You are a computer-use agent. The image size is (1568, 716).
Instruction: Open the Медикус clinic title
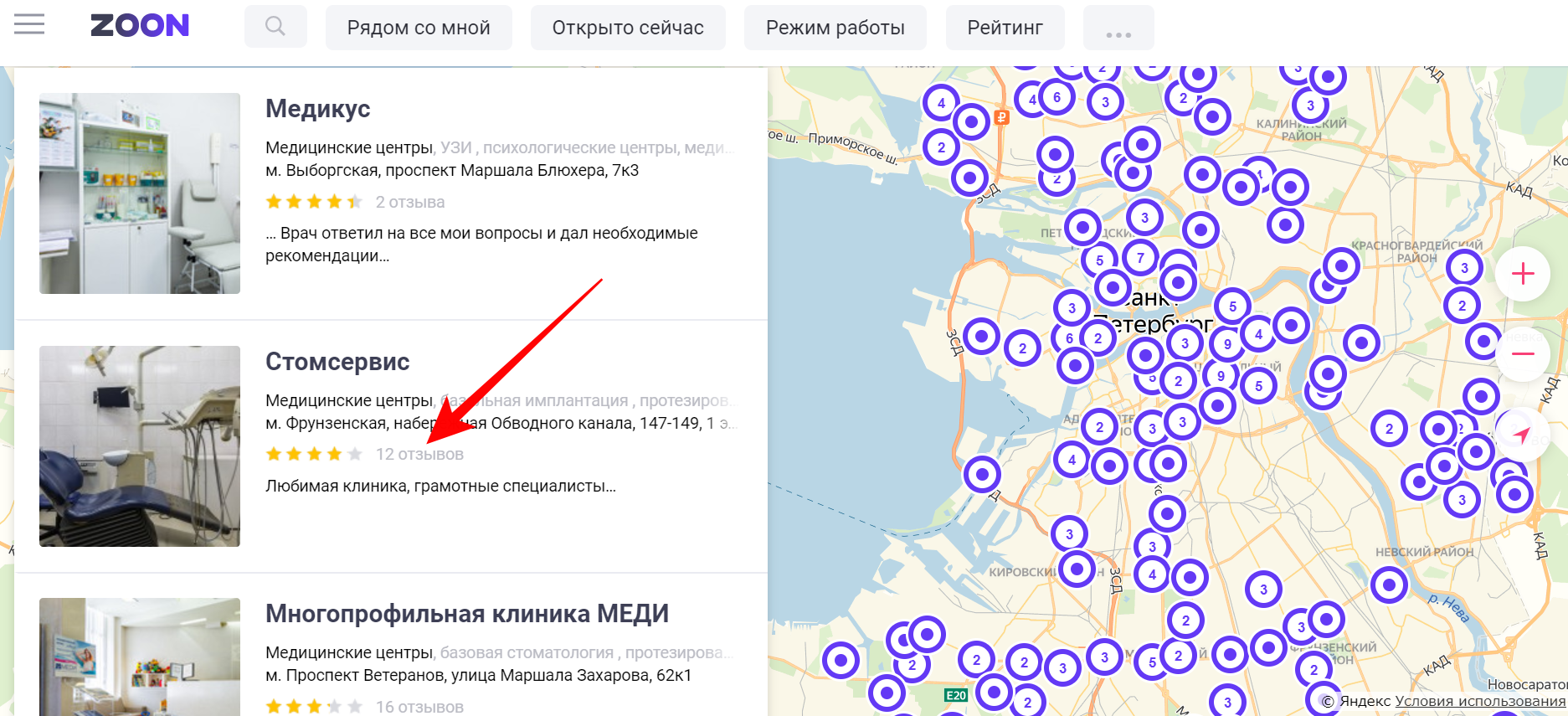click(317, 109)
